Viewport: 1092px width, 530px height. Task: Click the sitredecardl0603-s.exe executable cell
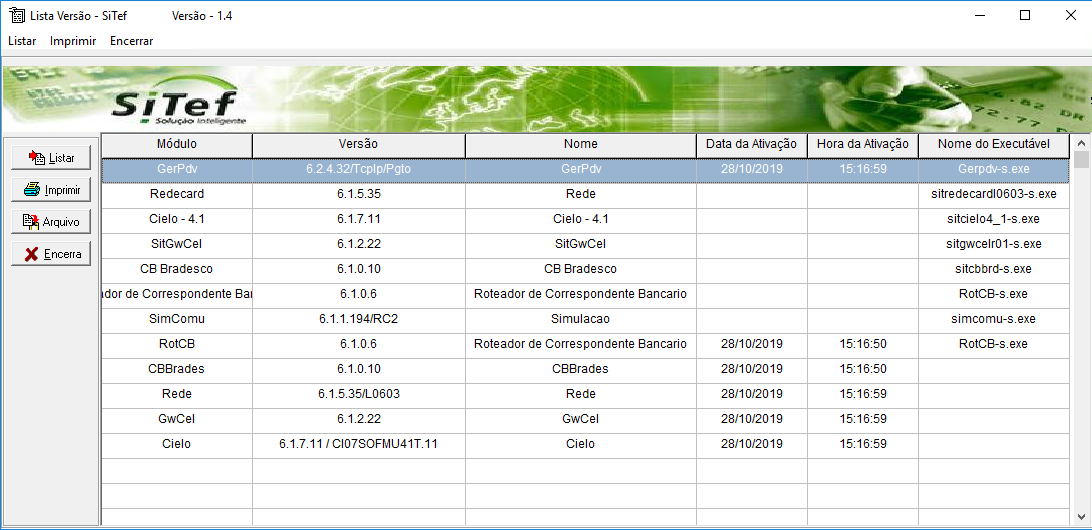point(993,194)
